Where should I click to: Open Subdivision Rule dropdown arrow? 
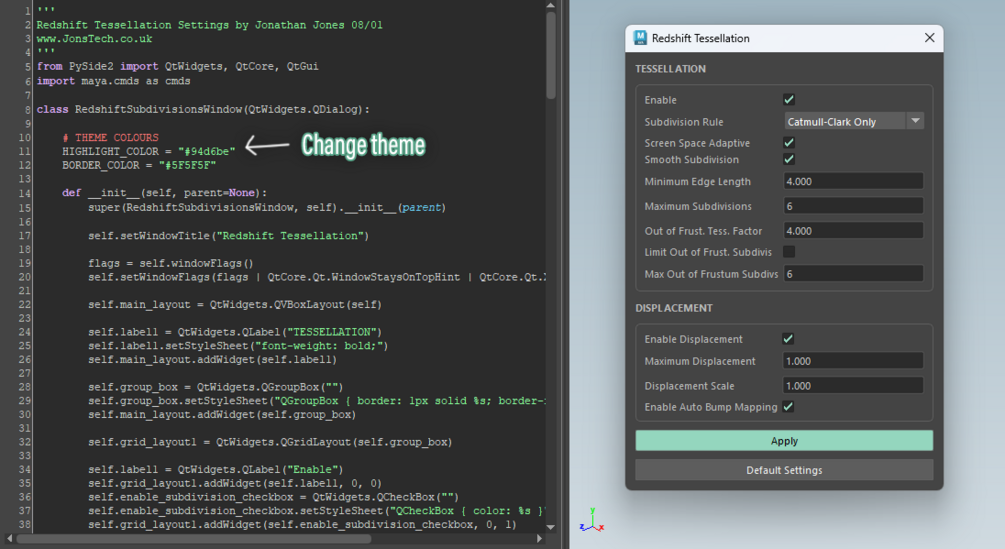pos(915,121)
